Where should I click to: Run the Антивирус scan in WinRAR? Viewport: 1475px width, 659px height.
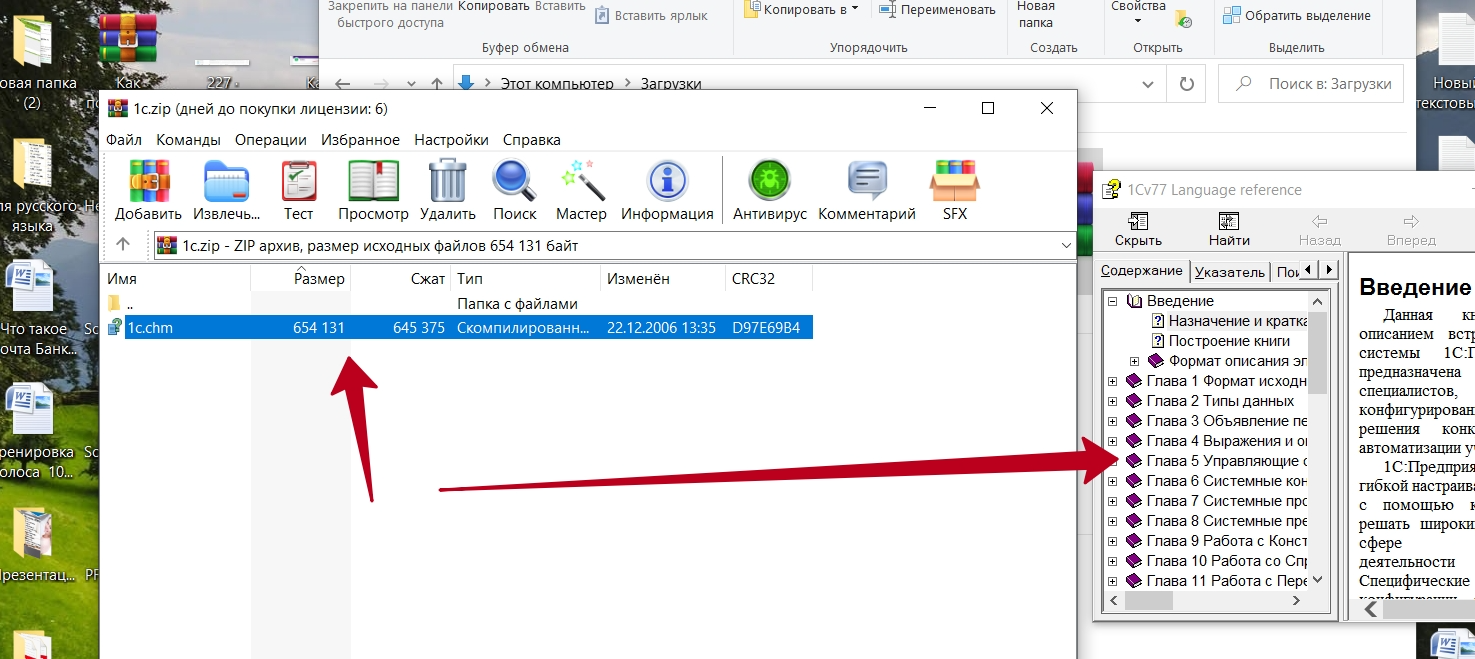coord(770,190)
